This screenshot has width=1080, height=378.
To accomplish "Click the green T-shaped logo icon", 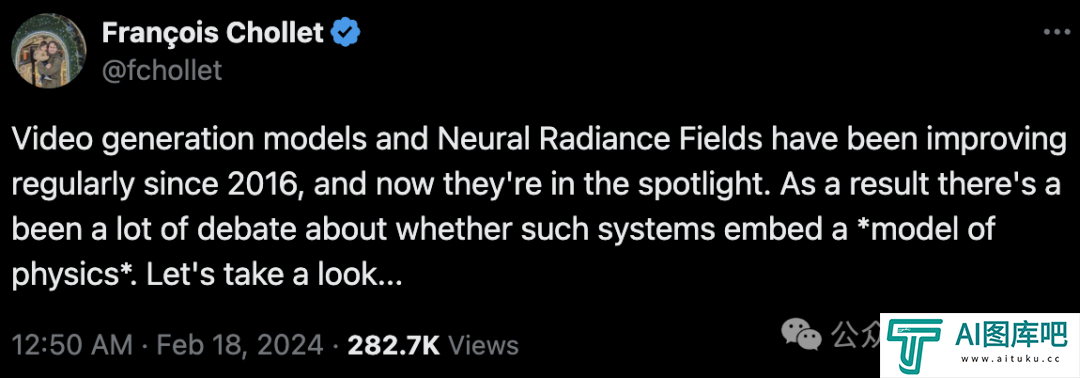I will (915, 344).
